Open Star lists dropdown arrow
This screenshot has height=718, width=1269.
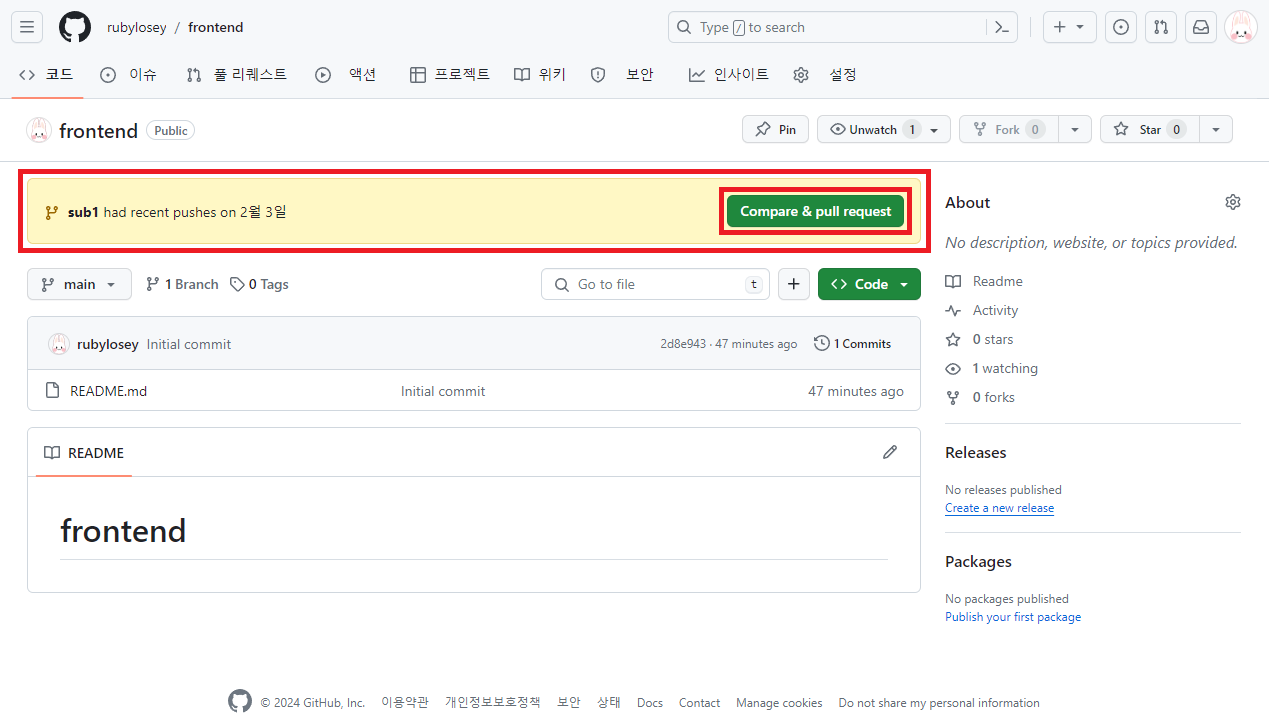coord(1216,130)
